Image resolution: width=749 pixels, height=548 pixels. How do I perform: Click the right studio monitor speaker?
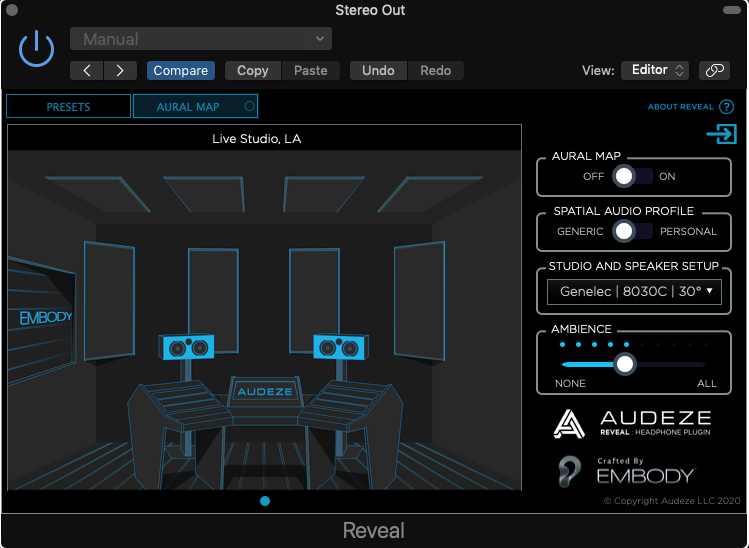click(341, 347)
